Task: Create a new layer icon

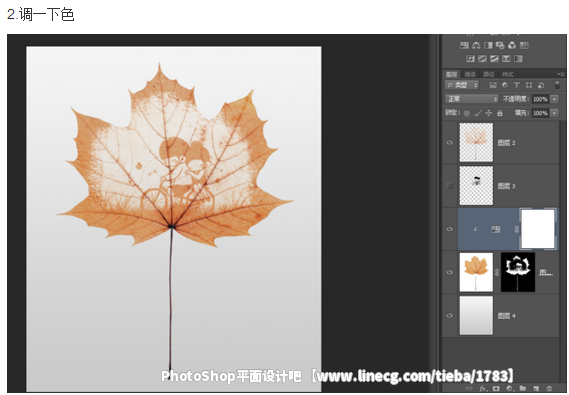Action: pyautogui.click(x=536, y=388)
